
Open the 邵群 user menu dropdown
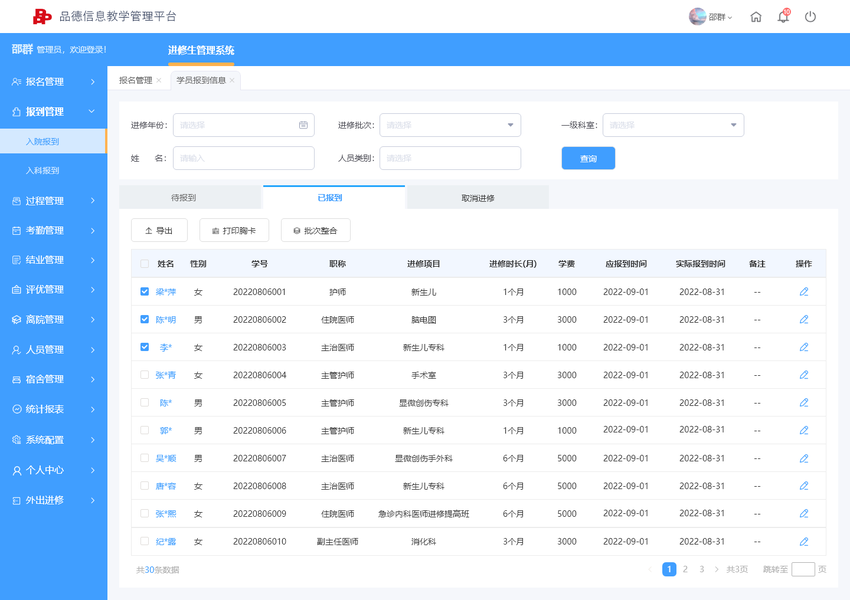(x=721, y=17)
